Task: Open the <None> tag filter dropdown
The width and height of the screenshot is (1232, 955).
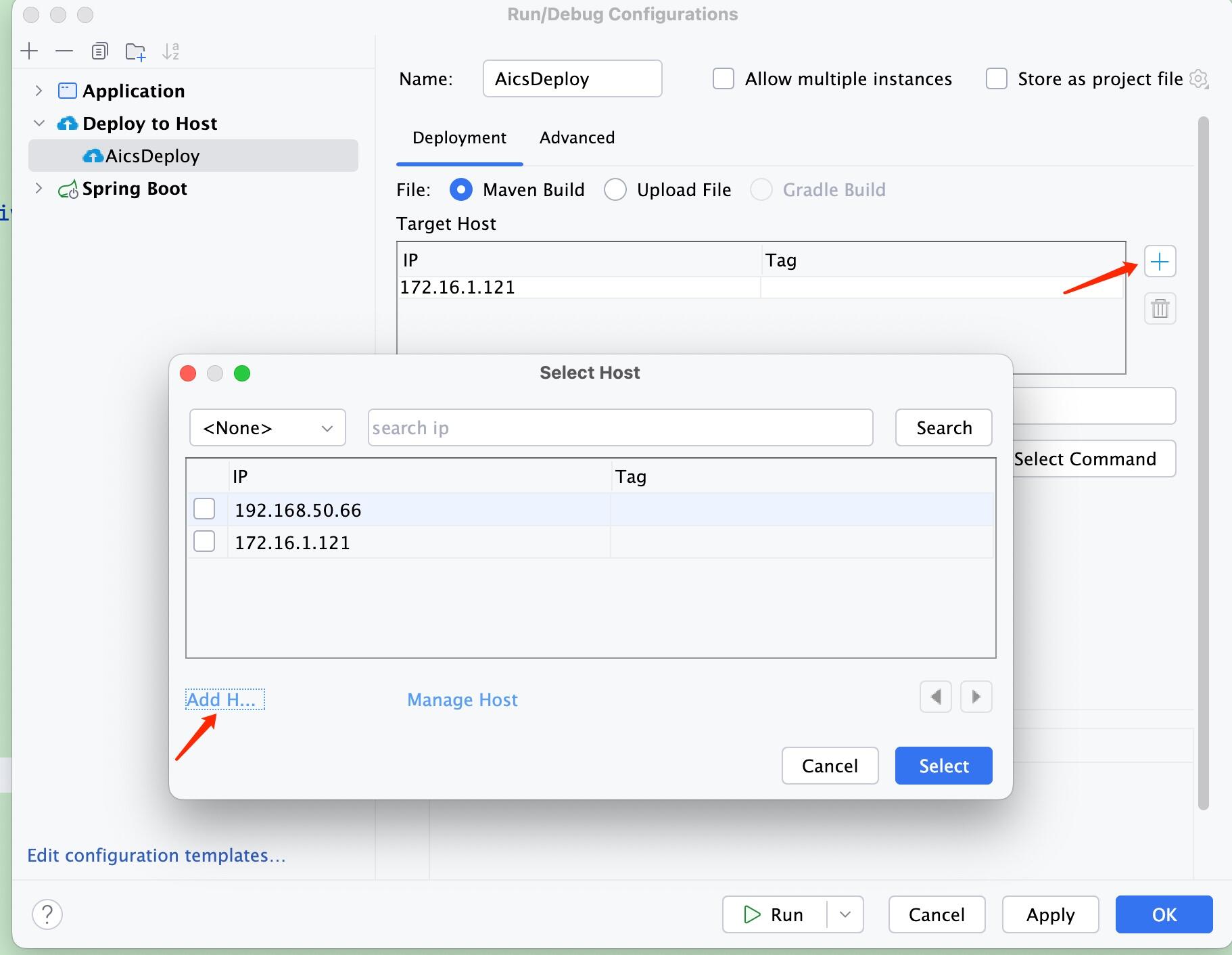Action: [x=268, y=427]
